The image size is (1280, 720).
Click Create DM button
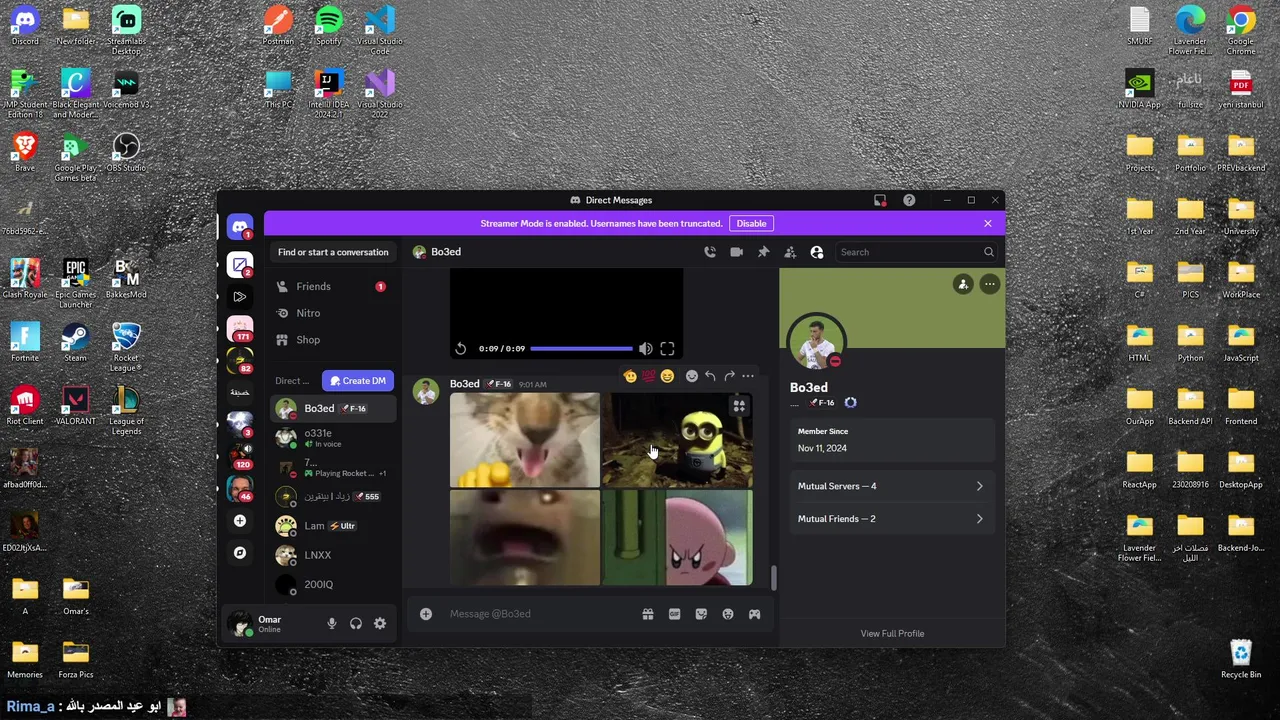tap(358, 381)
